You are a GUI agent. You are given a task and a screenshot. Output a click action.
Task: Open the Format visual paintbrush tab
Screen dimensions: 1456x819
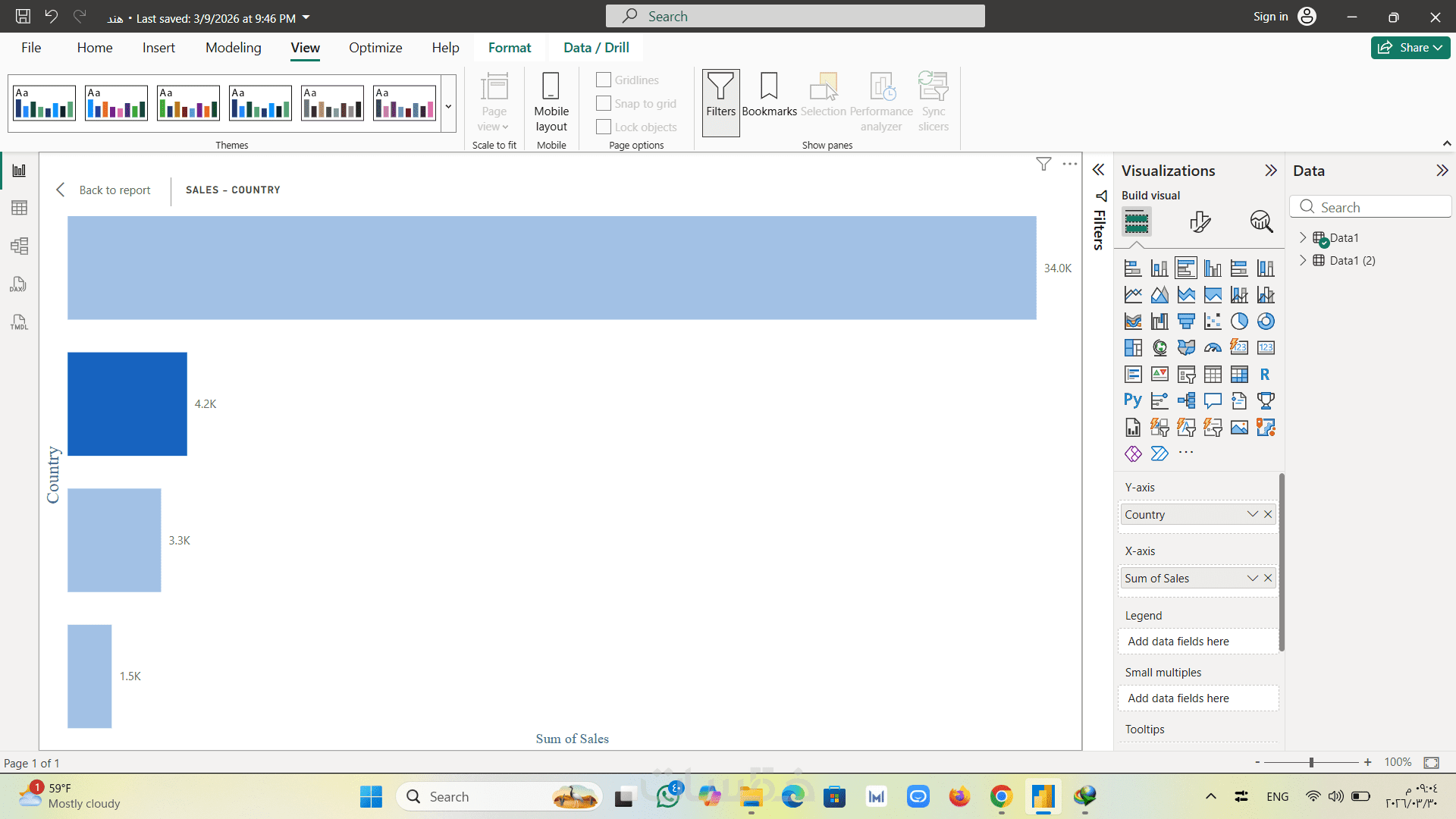(1200, 222)
